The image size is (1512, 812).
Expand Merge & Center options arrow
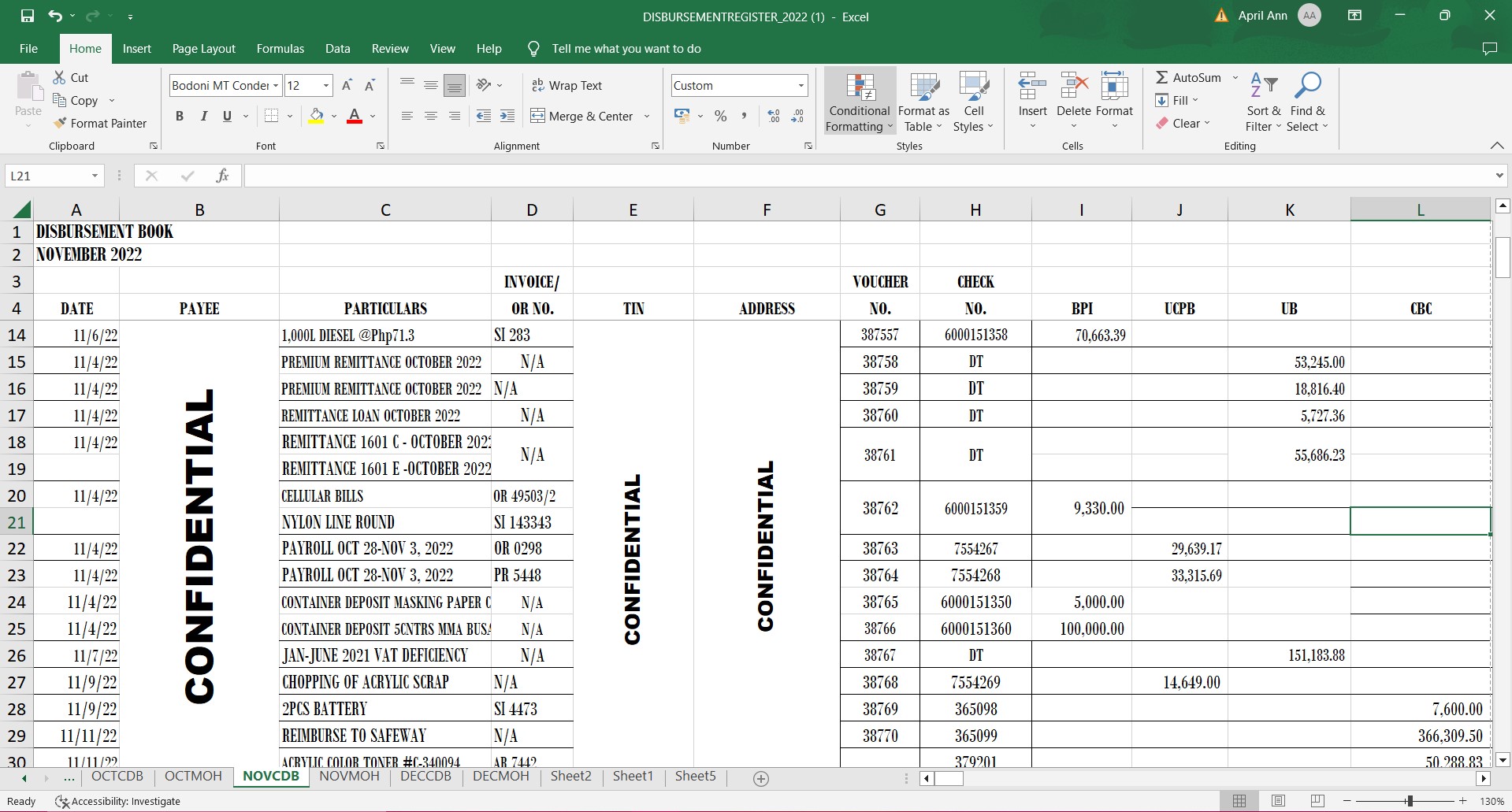tap(647, 116)
